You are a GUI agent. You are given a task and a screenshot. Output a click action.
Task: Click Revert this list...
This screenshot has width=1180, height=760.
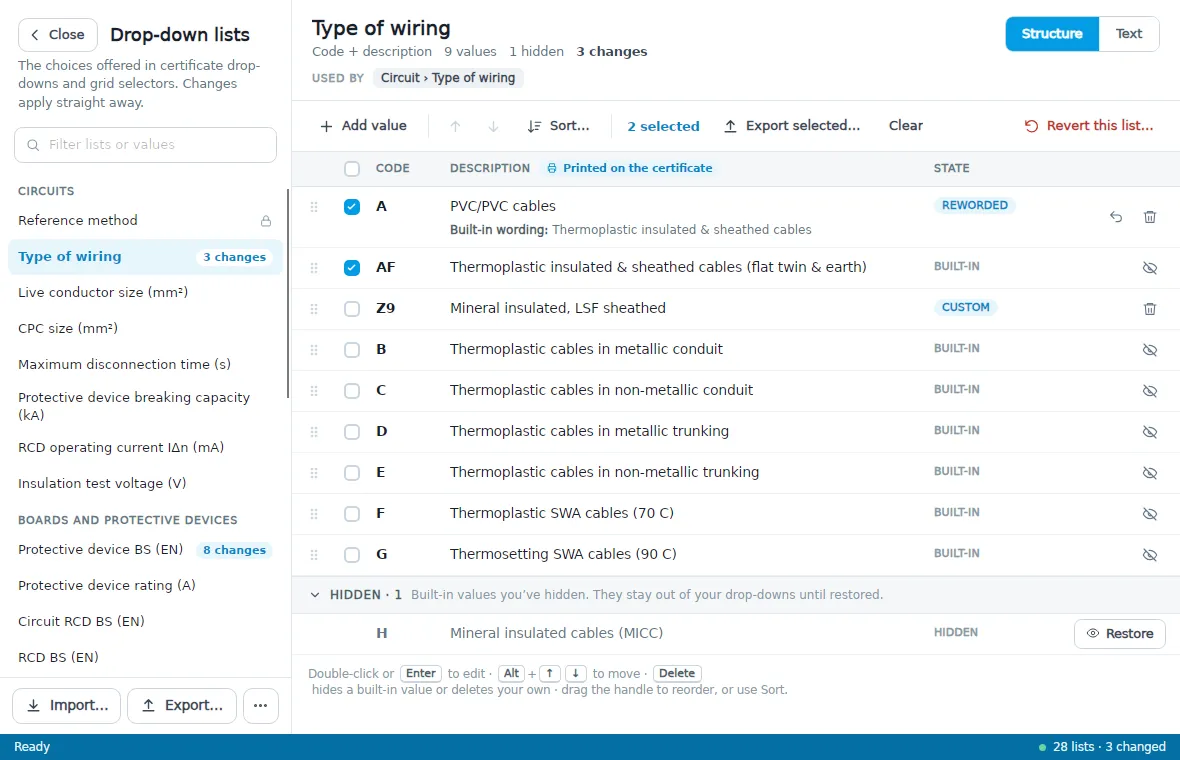click(x=1088, y=126)
